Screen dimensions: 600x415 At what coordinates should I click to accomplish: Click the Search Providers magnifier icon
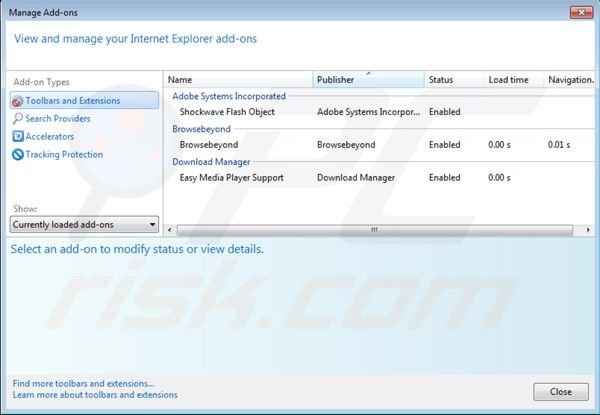18,119
